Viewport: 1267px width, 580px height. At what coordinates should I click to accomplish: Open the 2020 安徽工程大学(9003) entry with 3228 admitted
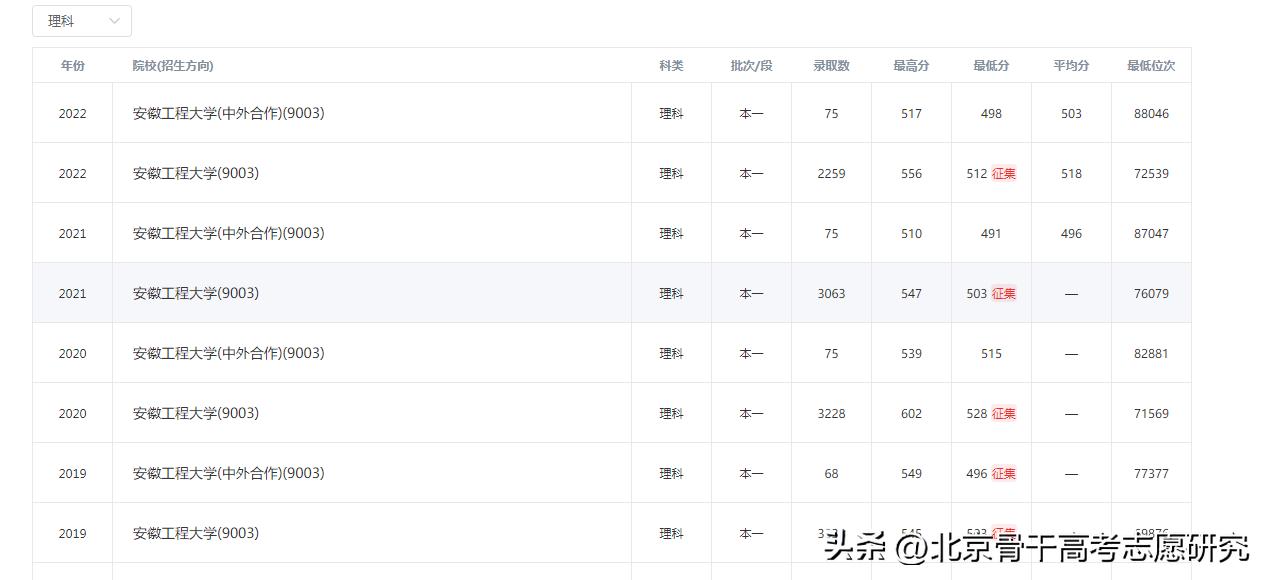point(196,414)
